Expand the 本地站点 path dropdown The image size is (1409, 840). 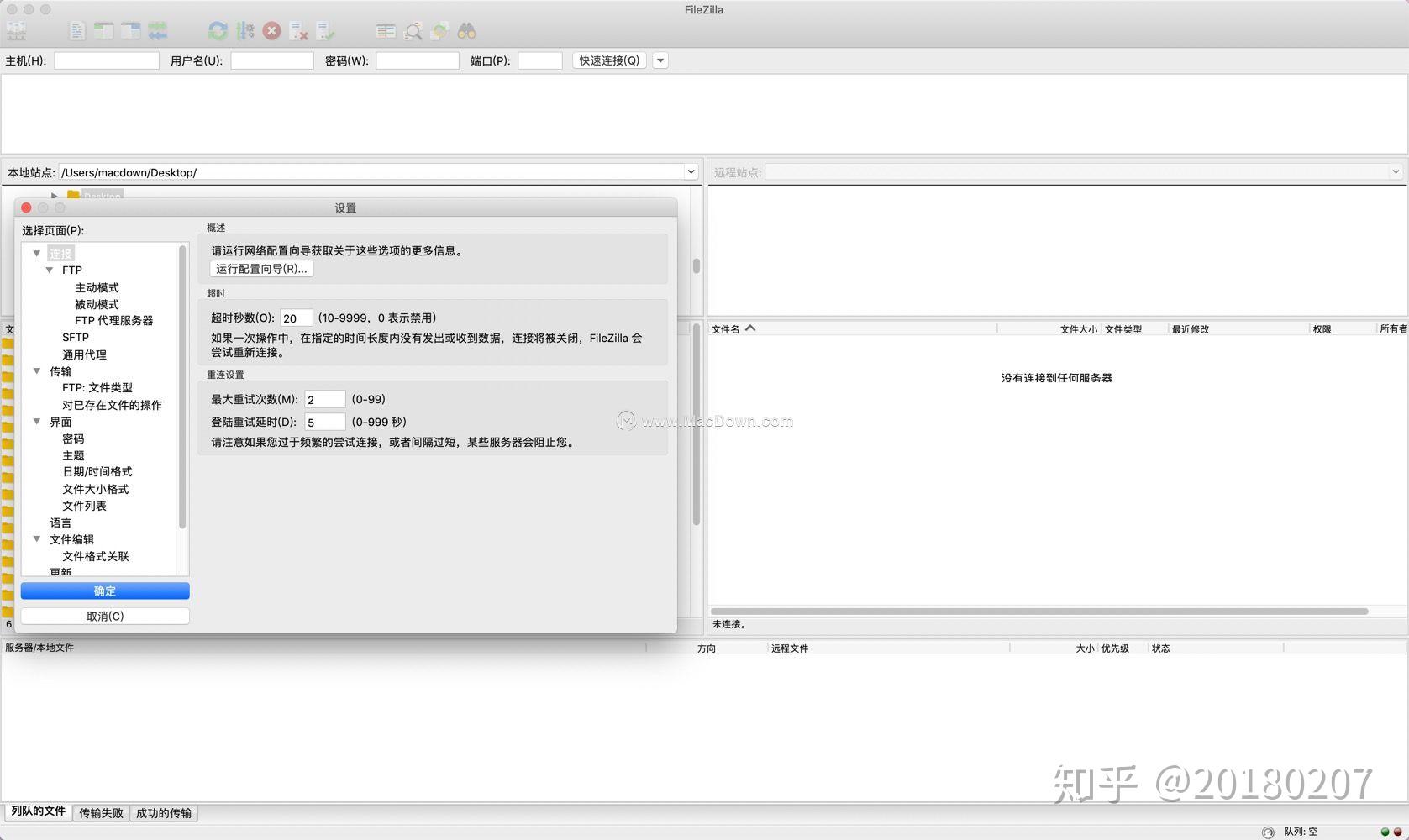point(691,171)
